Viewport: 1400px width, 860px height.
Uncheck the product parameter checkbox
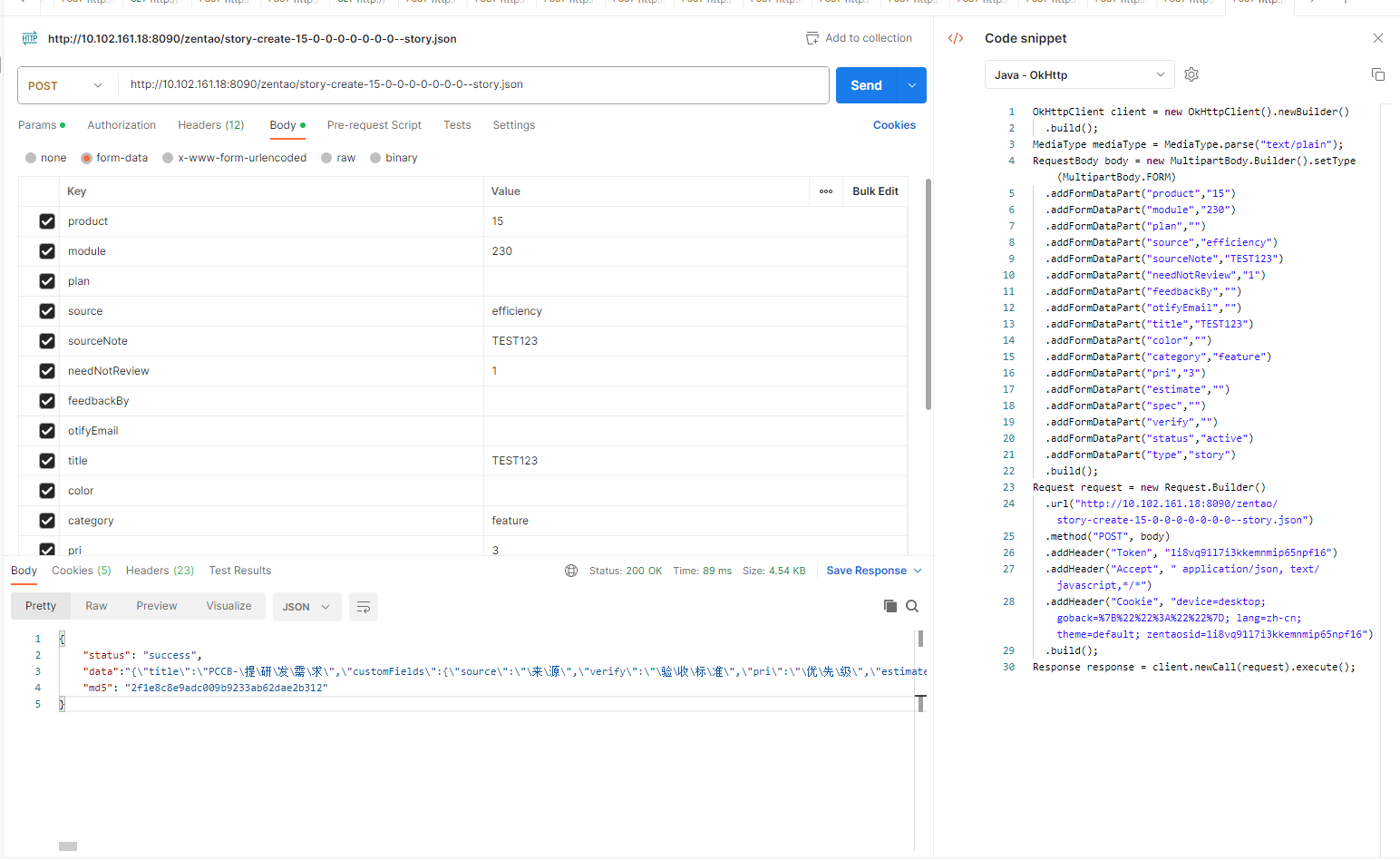point(47,221)
